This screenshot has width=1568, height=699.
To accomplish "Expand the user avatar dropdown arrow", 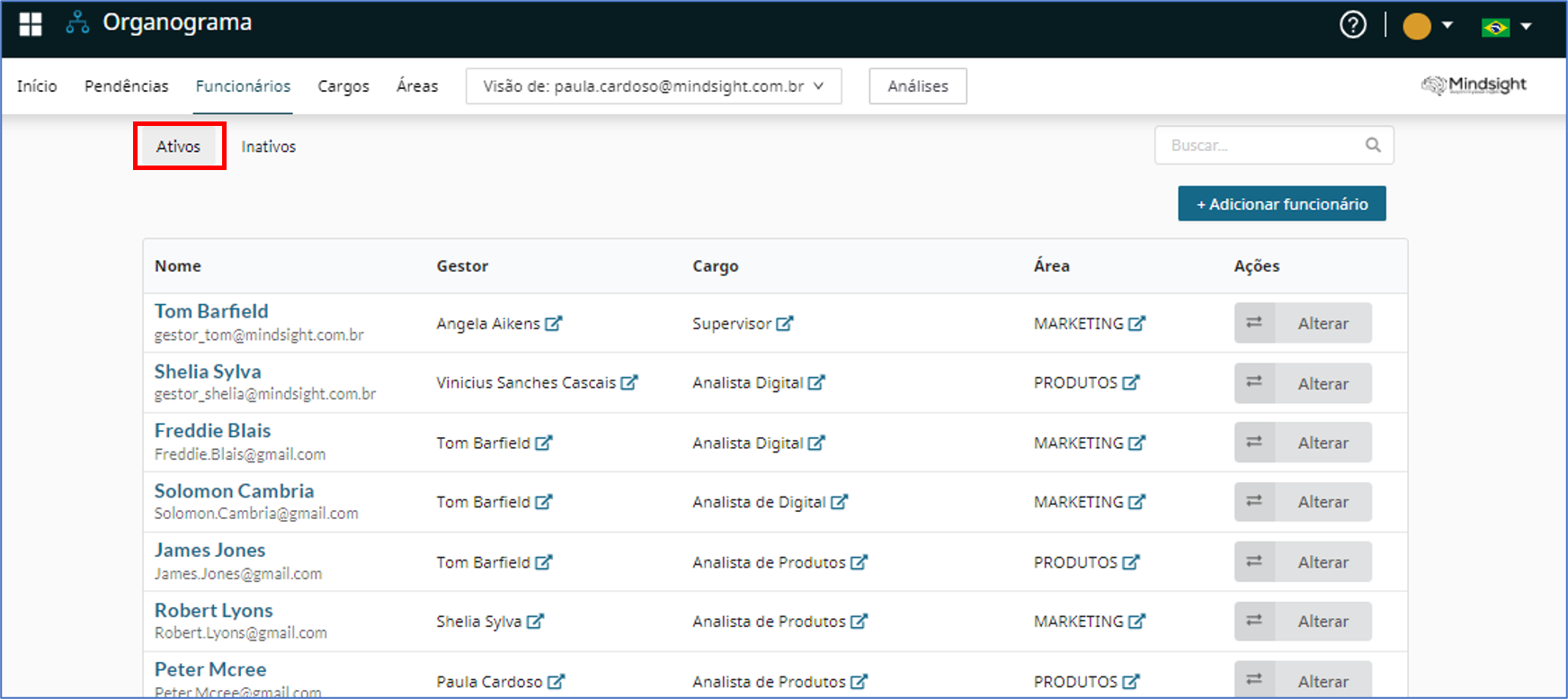I will (1448, 25).
